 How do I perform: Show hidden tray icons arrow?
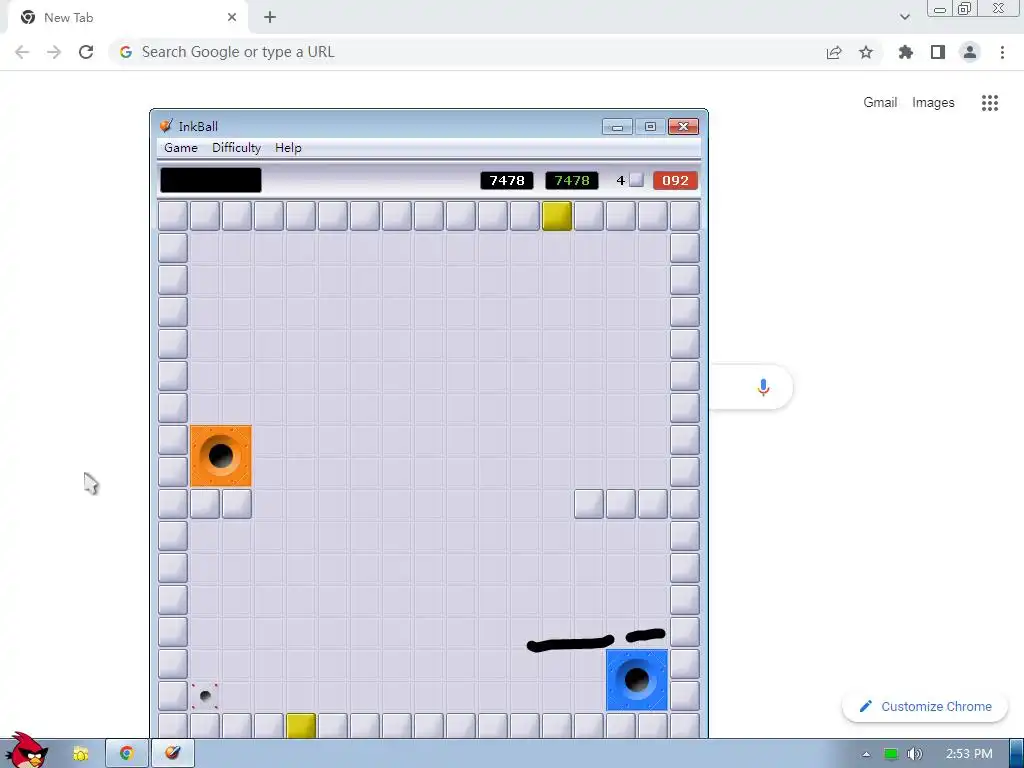click(x=866, y=754)
